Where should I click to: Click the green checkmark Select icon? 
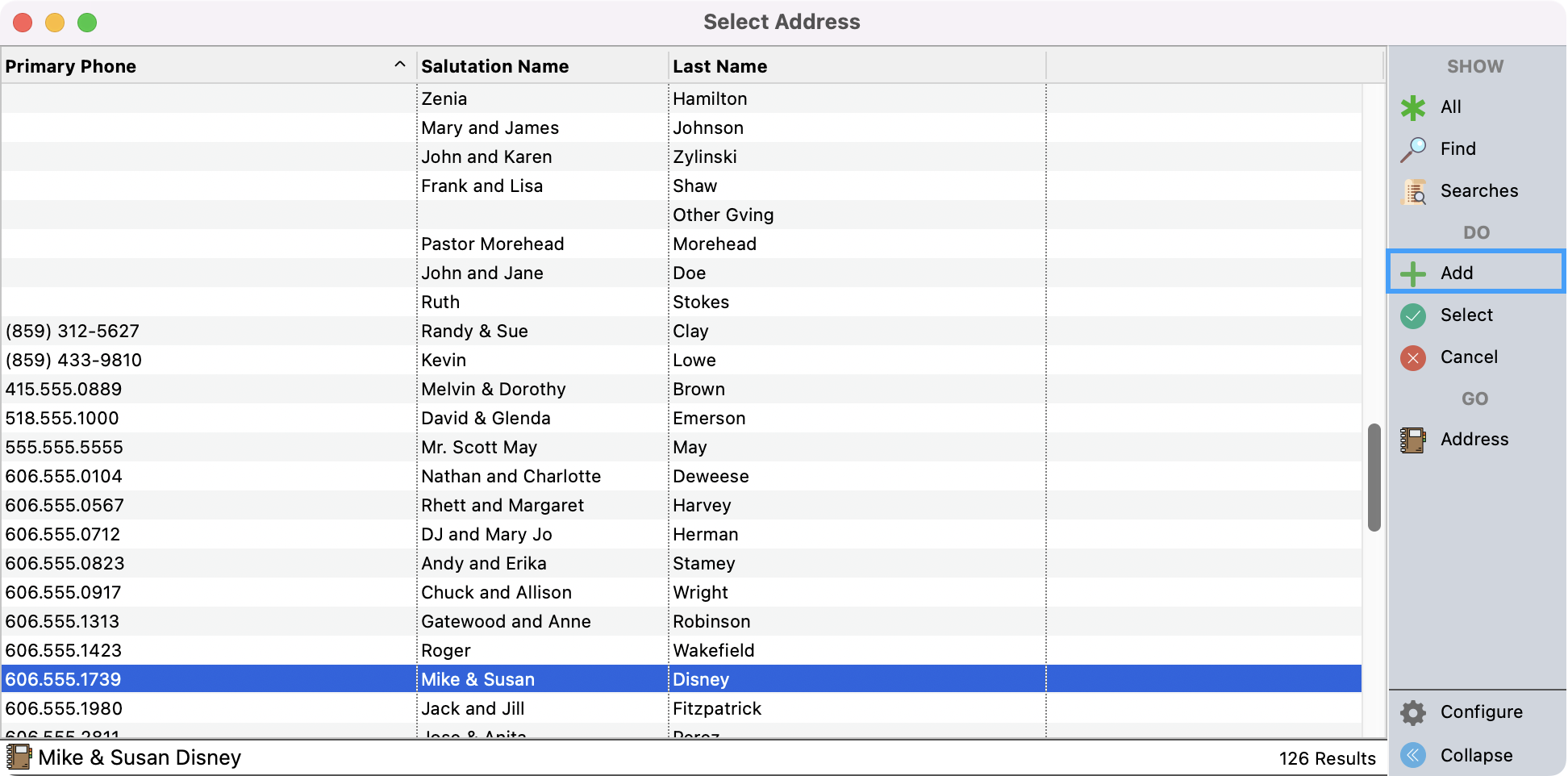[x=1413, y=315]
